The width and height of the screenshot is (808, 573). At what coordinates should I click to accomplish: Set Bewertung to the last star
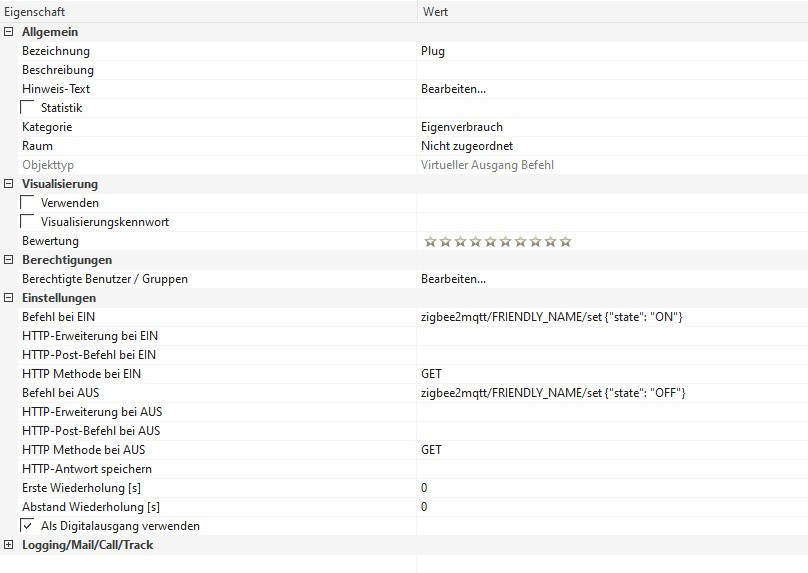(565, 241)
